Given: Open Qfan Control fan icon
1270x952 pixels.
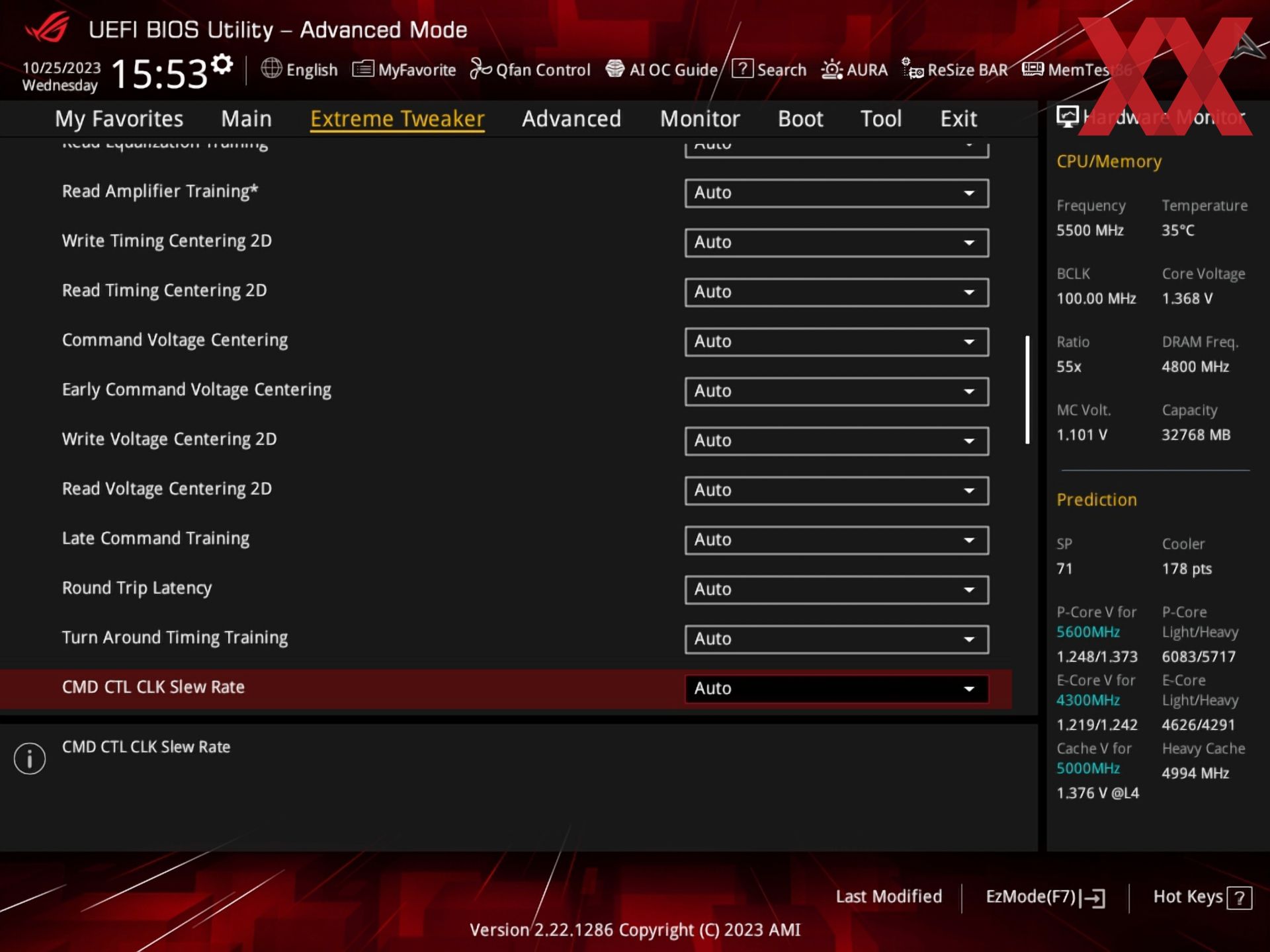Looking at the screenshot, I should click(x=480, y=69).
